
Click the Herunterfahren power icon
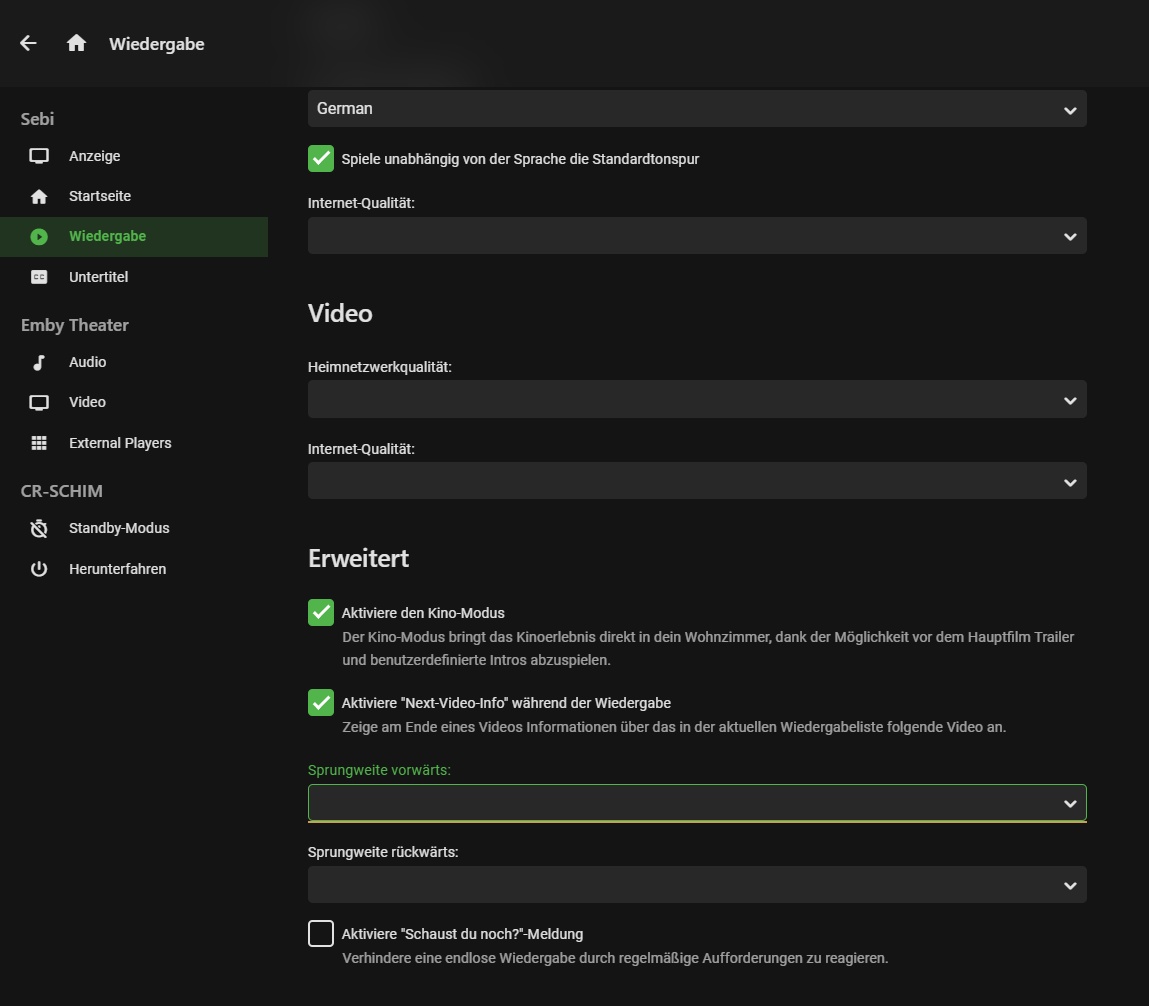click(x=39, y=569)
